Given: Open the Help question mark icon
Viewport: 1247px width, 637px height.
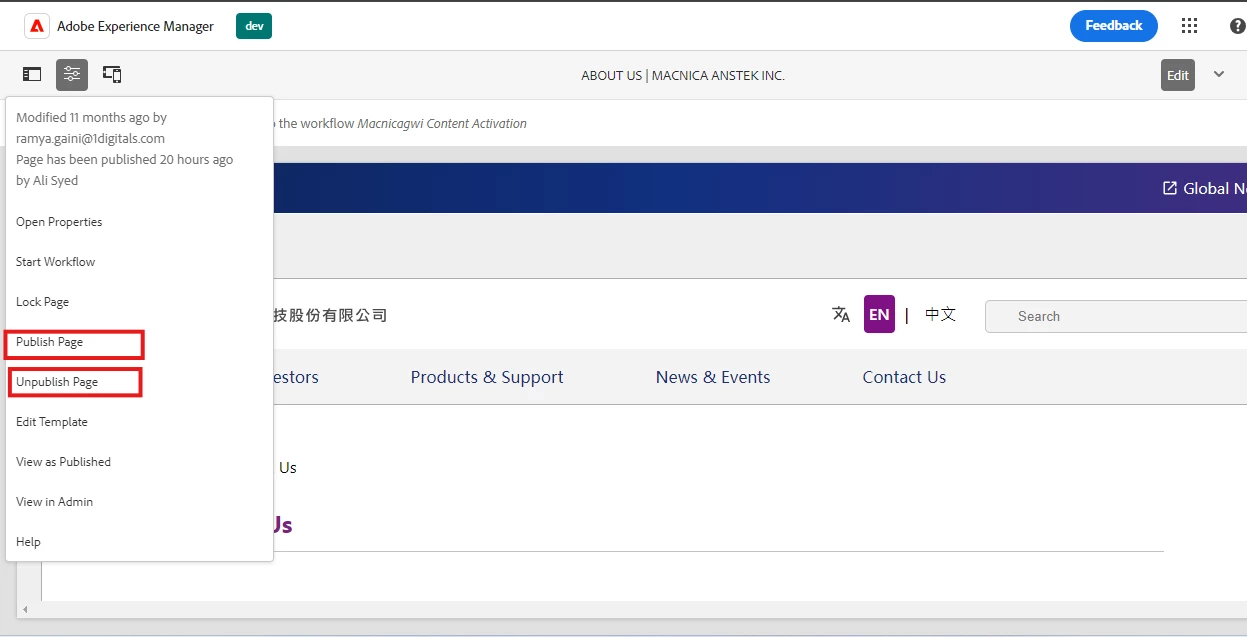Looking at the screenshot, I should click(x=1237, y=26).
